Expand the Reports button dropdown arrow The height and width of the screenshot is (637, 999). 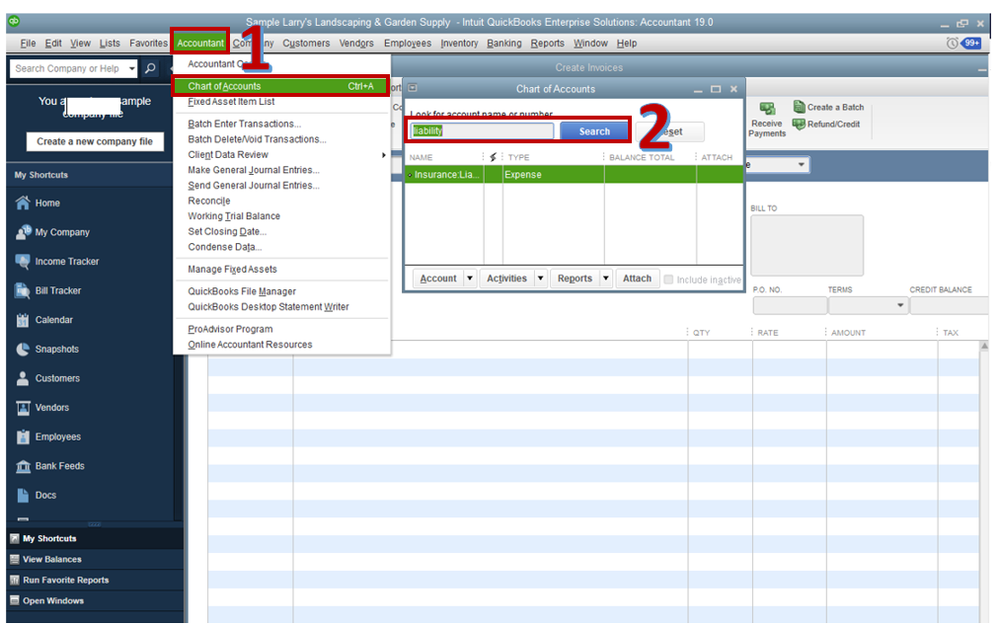pyautogui.click(x=606, y=278)
